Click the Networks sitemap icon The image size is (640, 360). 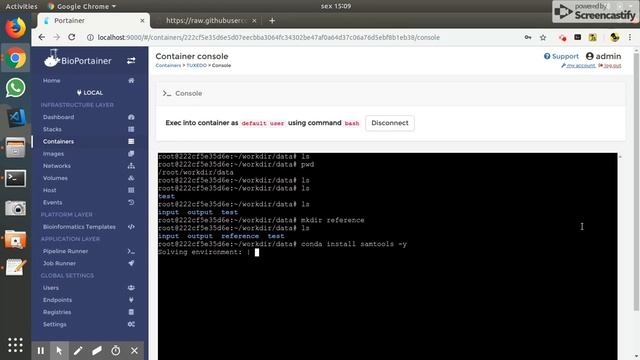pyautogui.click(x=131, y=166)
